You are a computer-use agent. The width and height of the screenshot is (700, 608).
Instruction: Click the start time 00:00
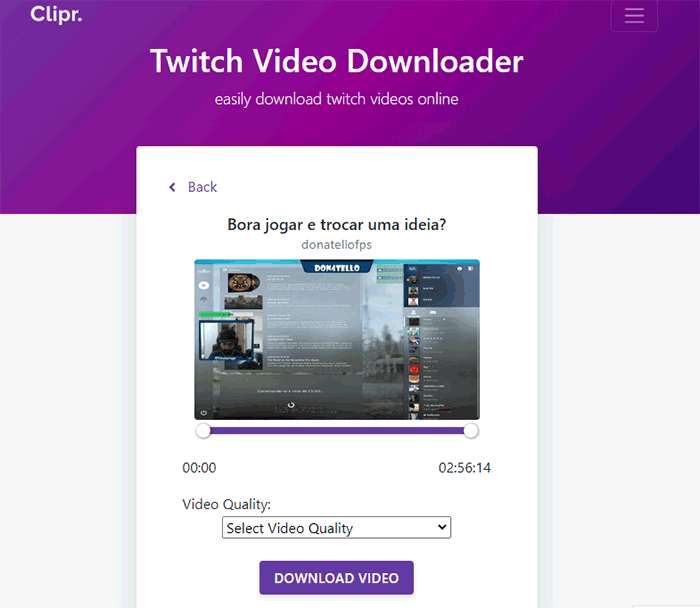pos(199,468)
